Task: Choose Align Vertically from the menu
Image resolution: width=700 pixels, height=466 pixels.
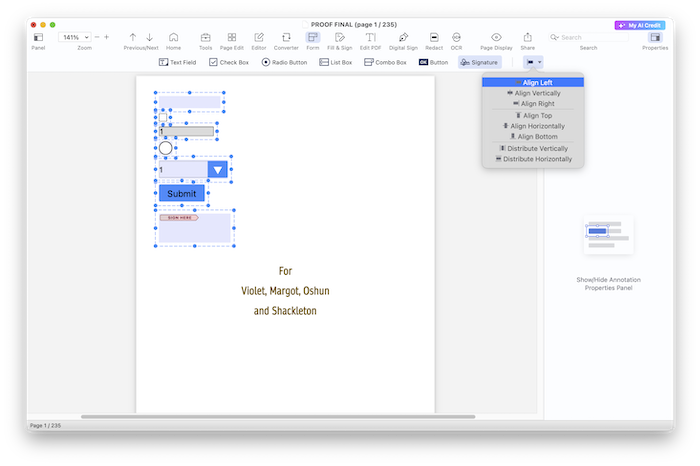Action: click(x=533, y=93)
